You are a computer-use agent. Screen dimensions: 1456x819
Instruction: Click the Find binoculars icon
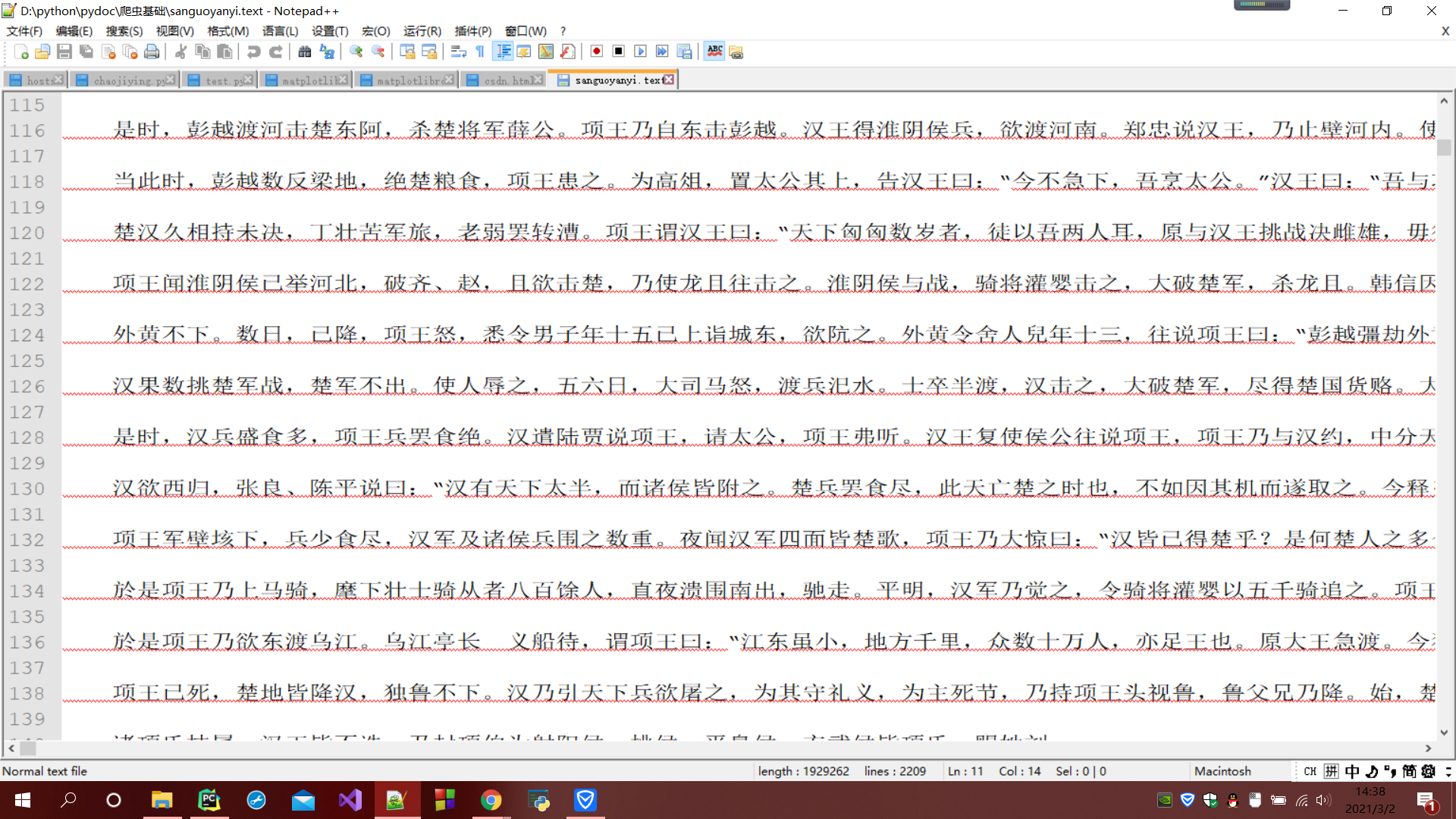pos(305,52)
